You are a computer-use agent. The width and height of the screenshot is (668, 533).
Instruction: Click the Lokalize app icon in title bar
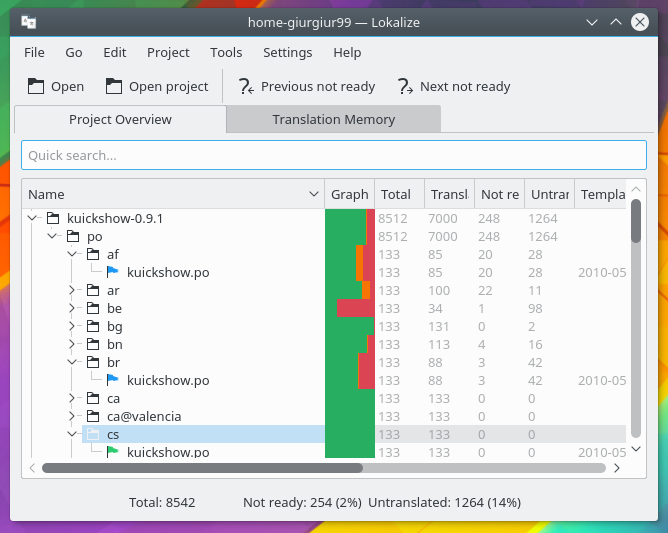click(x=29, y=21)
